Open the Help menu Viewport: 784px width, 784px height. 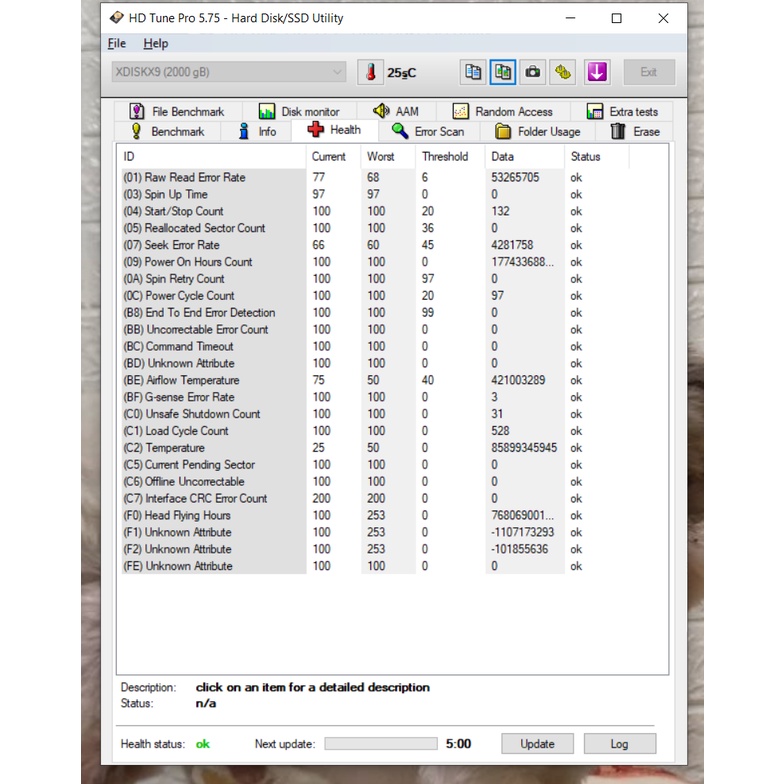pos(155,44)
